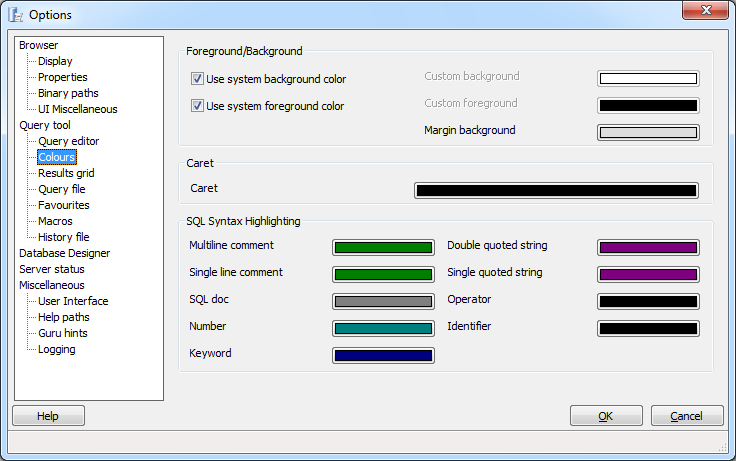Open Guru hints settings page

tap(63, 333)
